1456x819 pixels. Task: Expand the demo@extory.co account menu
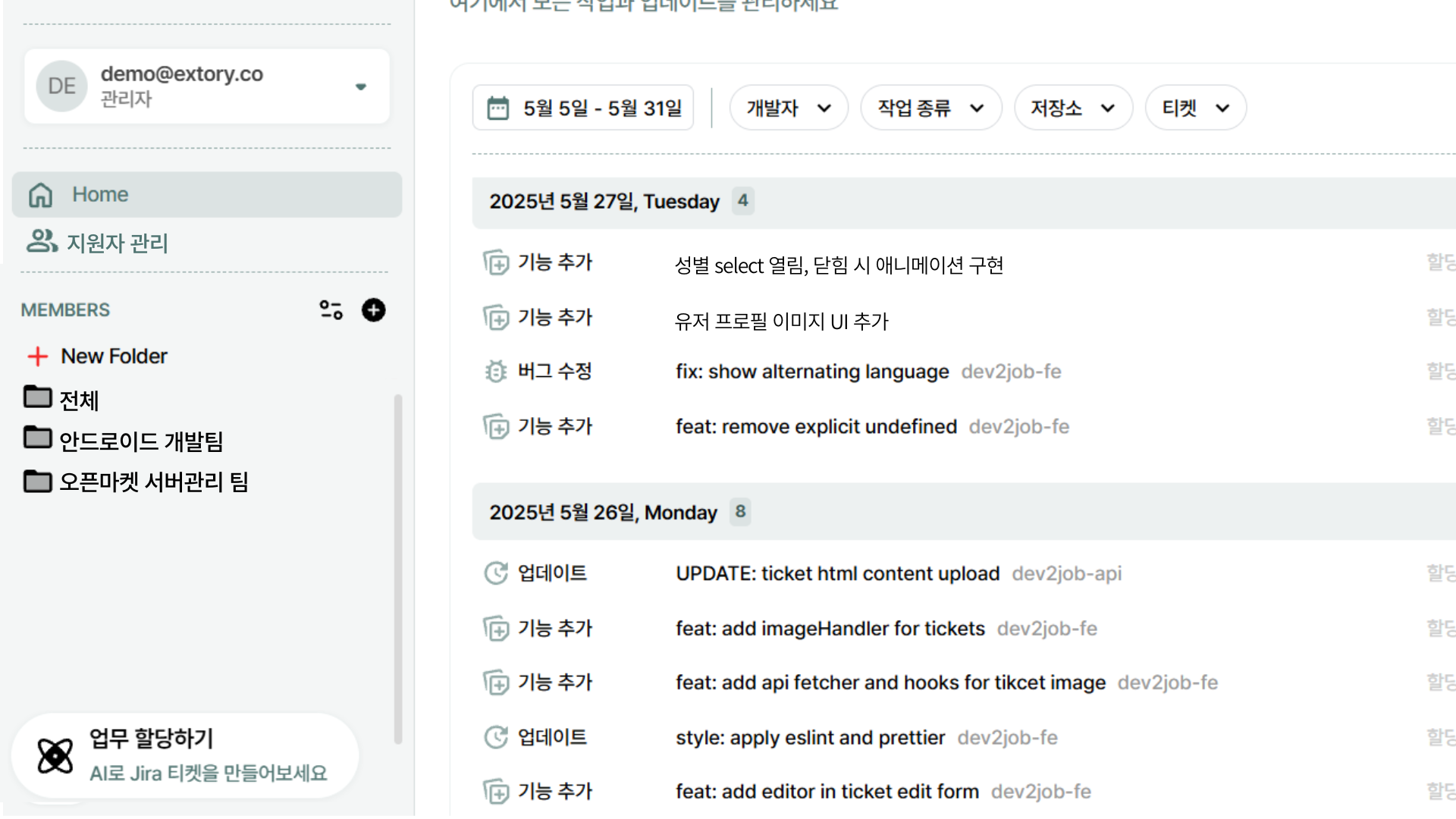click(x=361, y=86)
